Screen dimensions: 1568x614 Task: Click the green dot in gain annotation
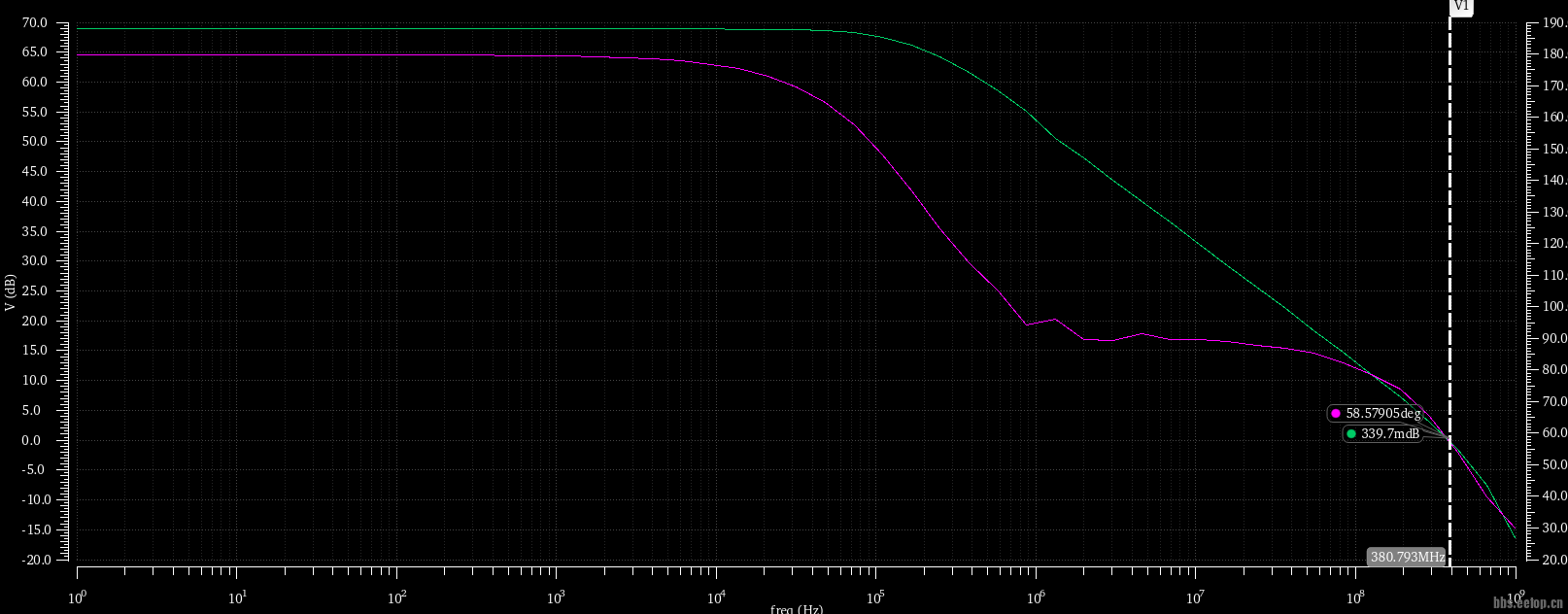click(1351, 434)
